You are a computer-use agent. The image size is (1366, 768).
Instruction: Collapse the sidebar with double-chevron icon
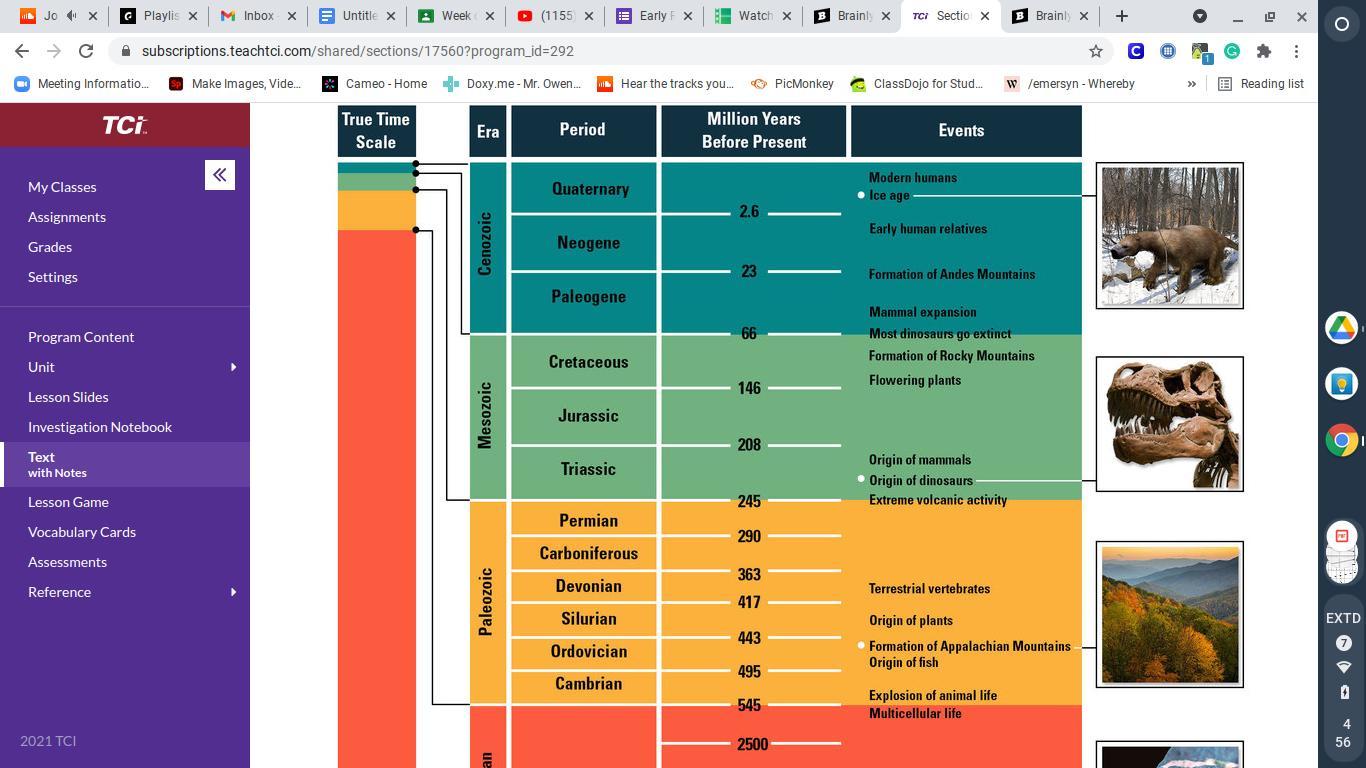coord(220,175)
